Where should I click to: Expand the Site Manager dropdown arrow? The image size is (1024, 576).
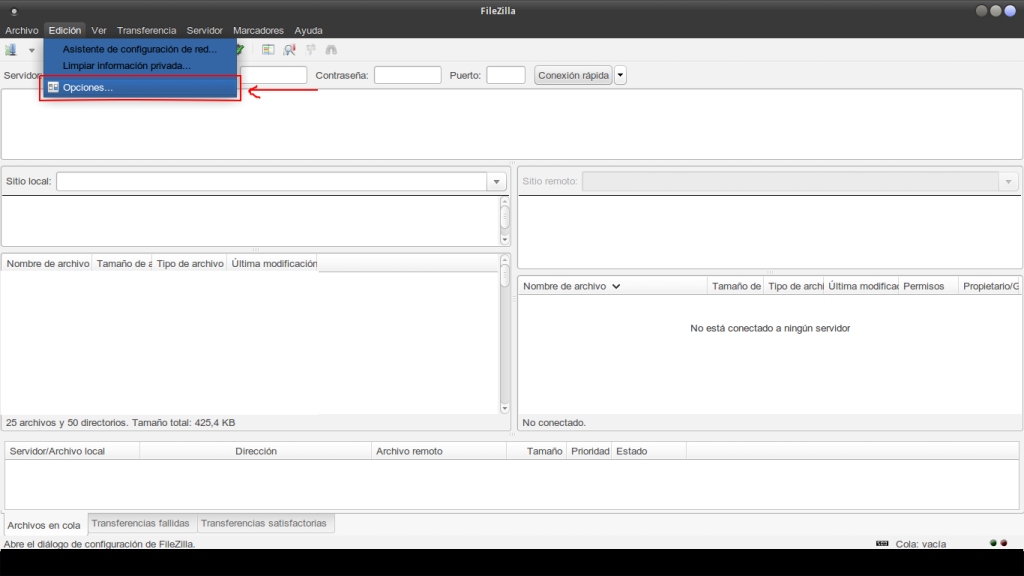32,50
